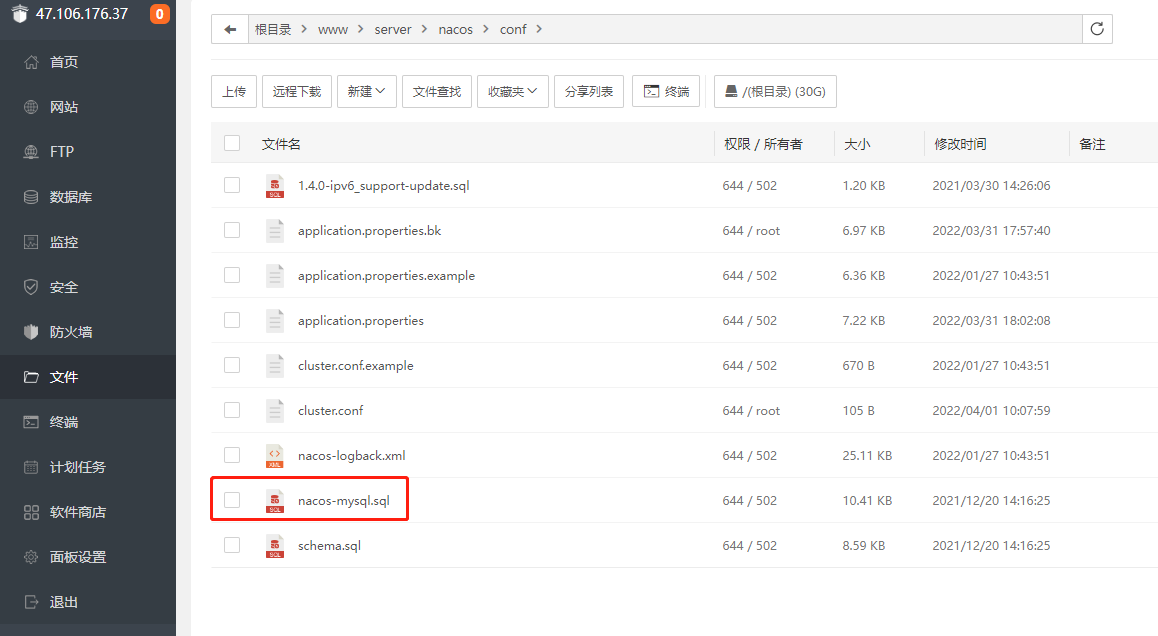Image resolution: width=1158 pixels, height=636 pixels.
Task: Click SQL icon of nacos-mysql.sql
Action: [x=275, y=501]
